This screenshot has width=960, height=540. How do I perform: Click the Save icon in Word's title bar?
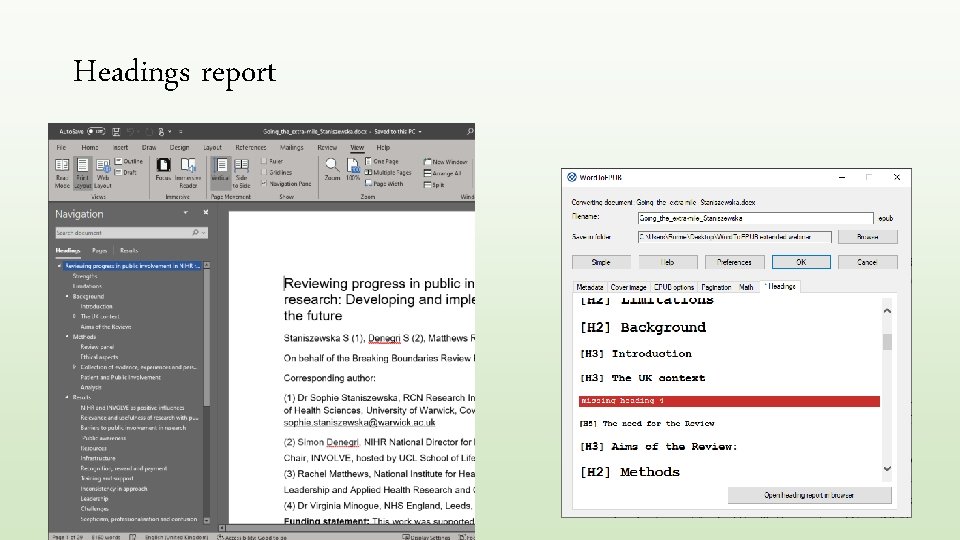[x=116, y=132]
